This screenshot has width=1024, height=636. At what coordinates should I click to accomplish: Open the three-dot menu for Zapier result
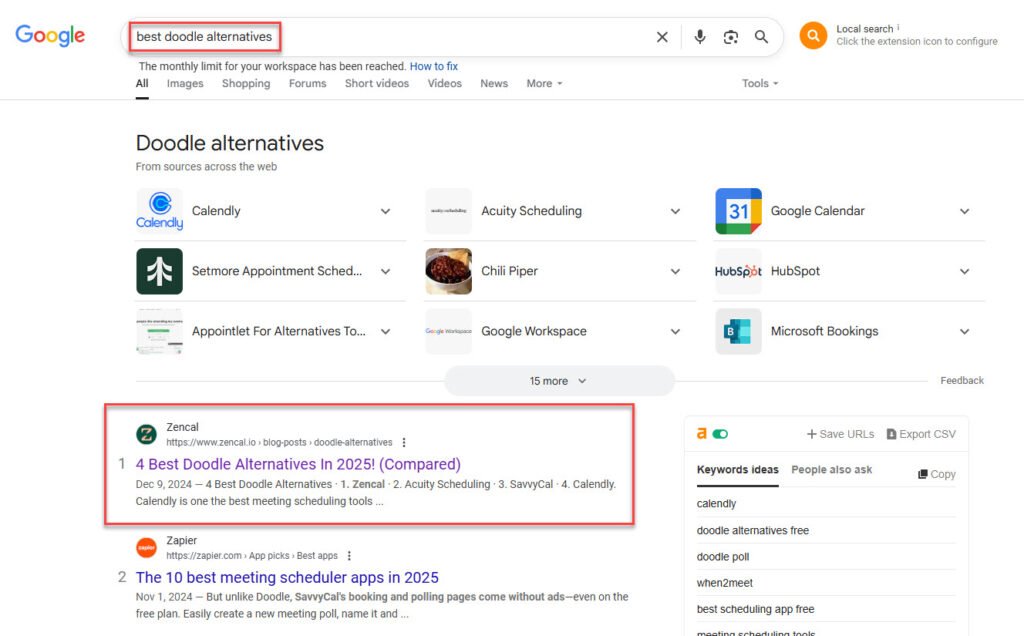[349, 556]
